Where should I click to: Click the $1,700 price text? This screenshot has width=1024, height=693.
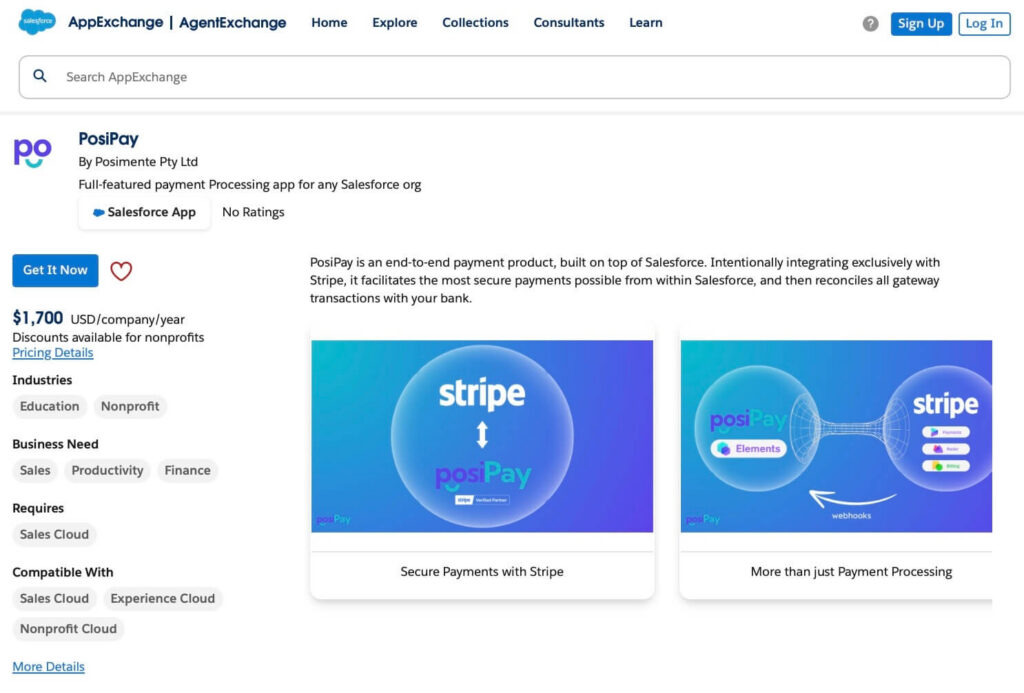pyautogui.click(x=38, y=318)
